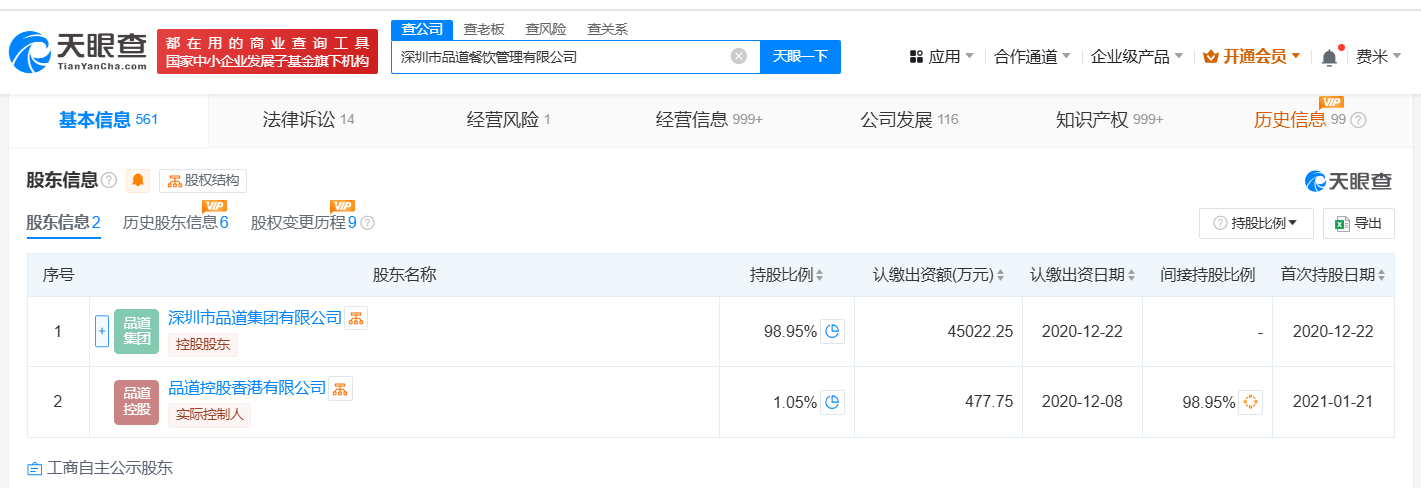The width and height of the screenshot is (1421, 488).
Task: Open the 企业级产品 dropdown
Action: [x=1137, y=57]
